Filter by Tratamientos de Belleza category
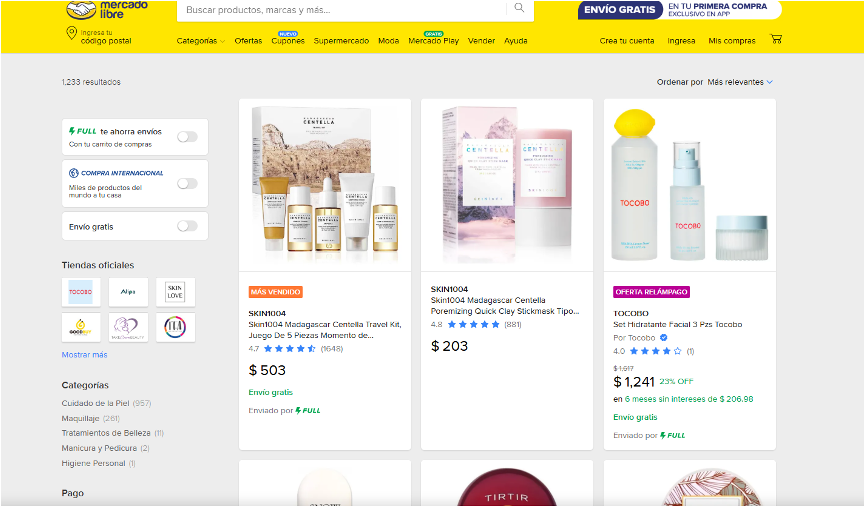Viewport: 864px width, 510px height. click(x=106, y=433)
